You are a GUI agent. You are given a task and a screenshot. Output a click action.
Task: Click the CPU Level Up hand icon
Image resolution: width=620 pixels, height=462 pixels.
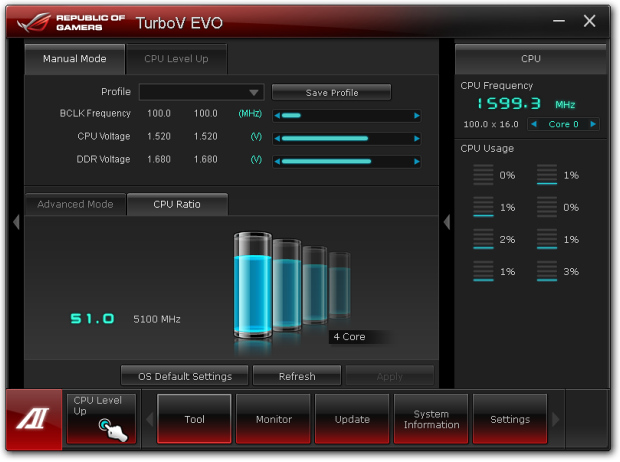[x=113, y=430]
